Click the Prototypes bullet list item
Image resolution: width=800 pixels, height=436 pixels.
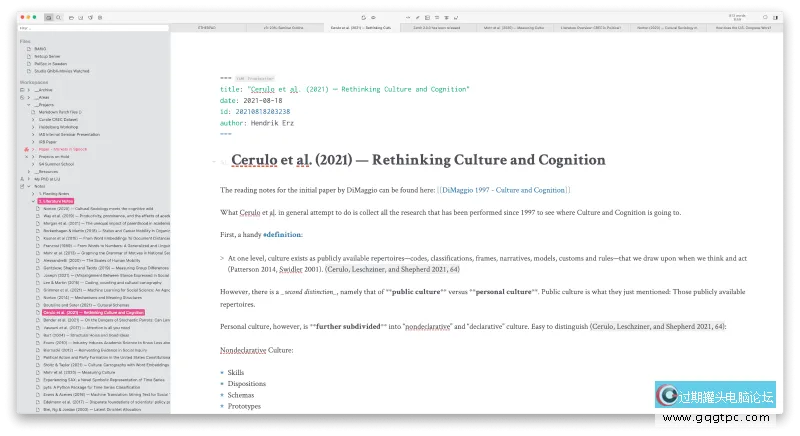(244, 406)
